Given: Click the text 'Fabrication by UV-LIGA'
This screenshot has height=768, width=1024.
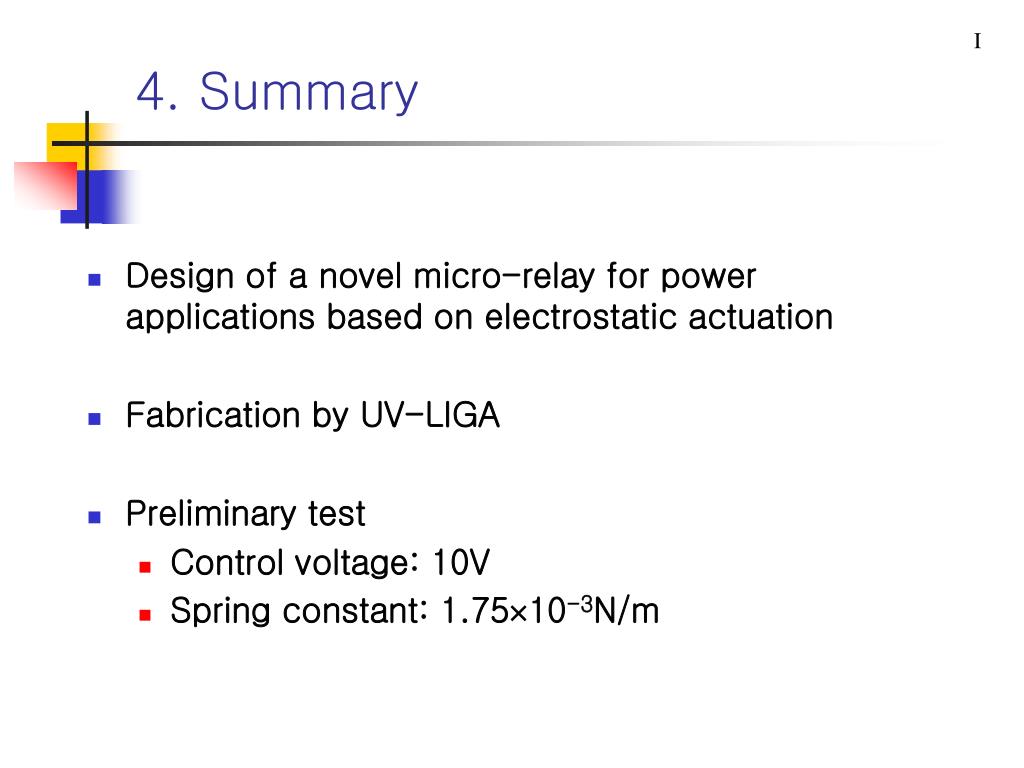Looking at the screenshot, I should click(x=313, y=415).
